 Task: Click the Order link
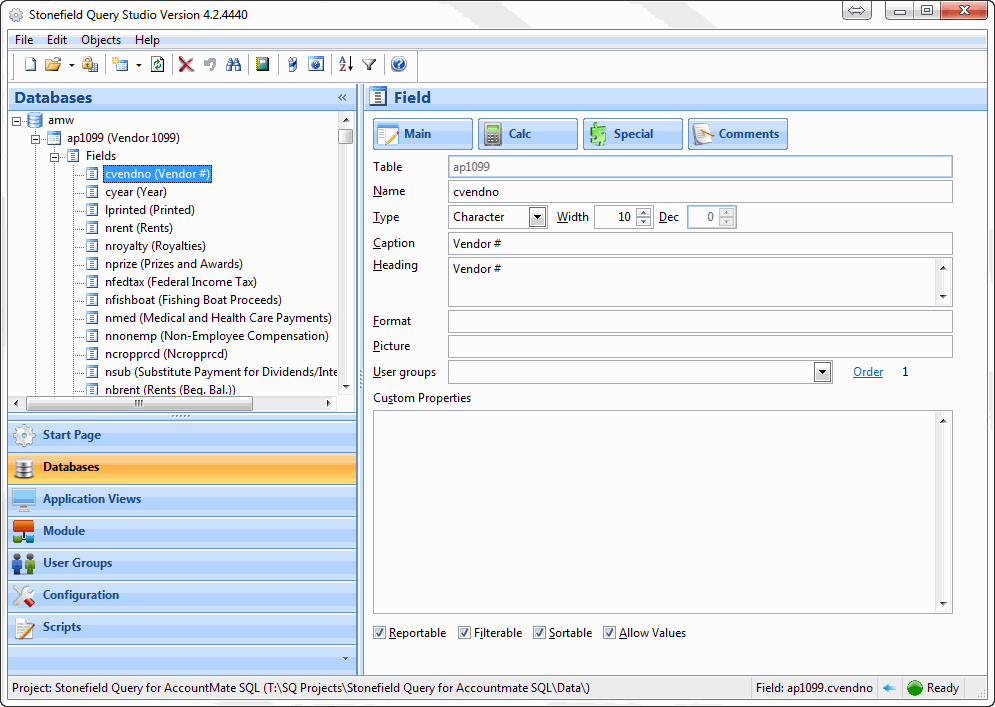(867, 371)
